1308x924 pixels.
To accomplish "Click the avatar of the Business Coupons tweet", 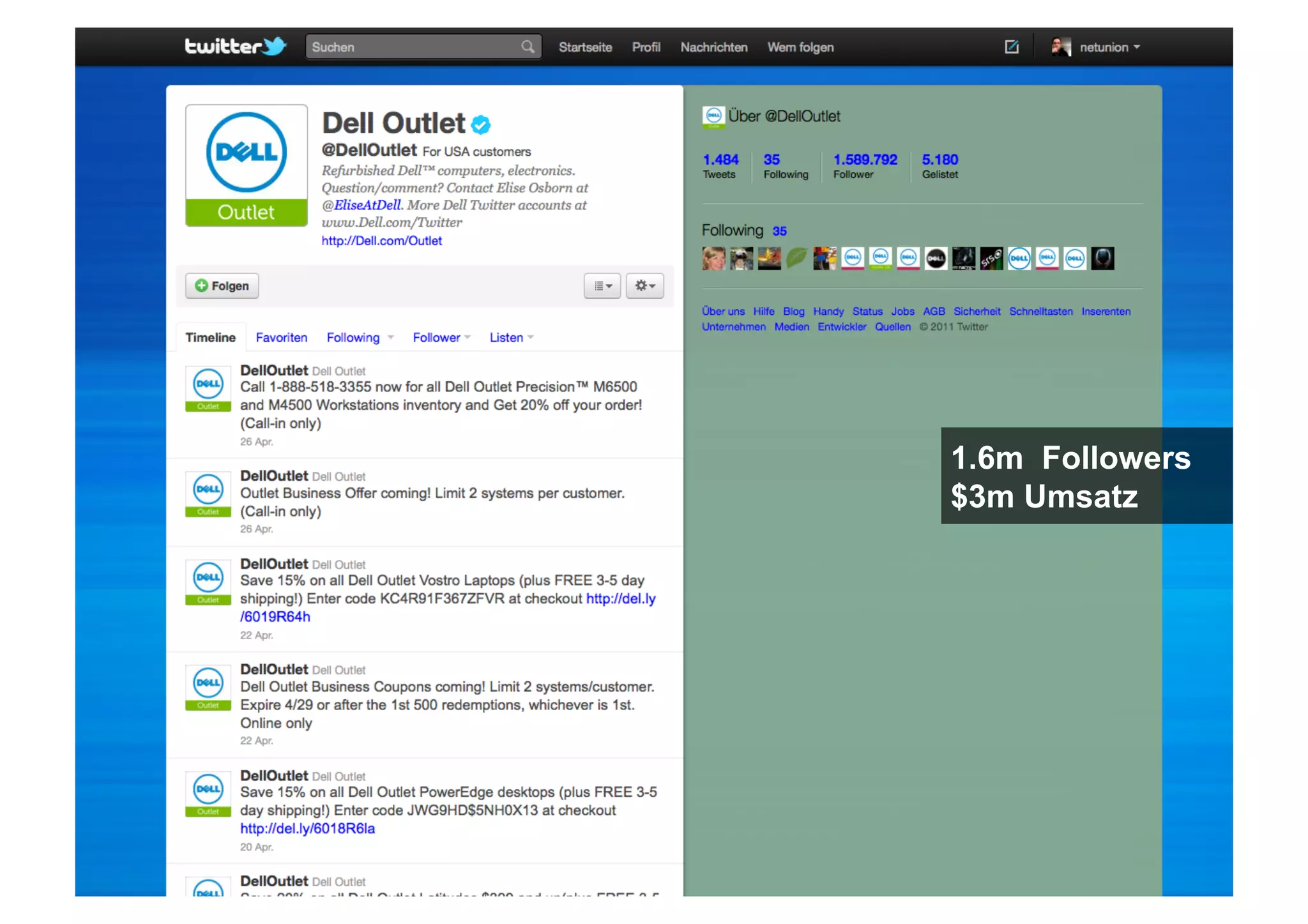I will [208, 688].
